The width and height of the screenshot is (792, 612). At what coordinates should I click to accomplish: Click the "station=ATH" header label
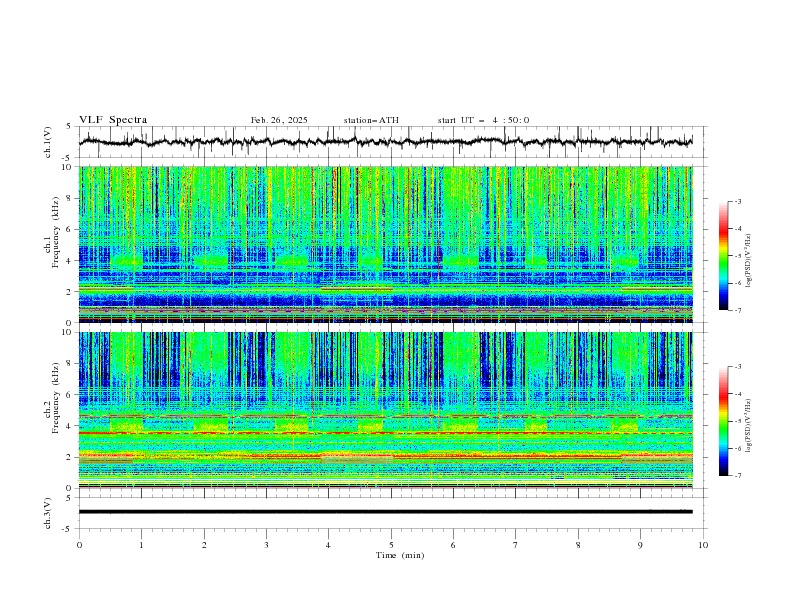371,120
